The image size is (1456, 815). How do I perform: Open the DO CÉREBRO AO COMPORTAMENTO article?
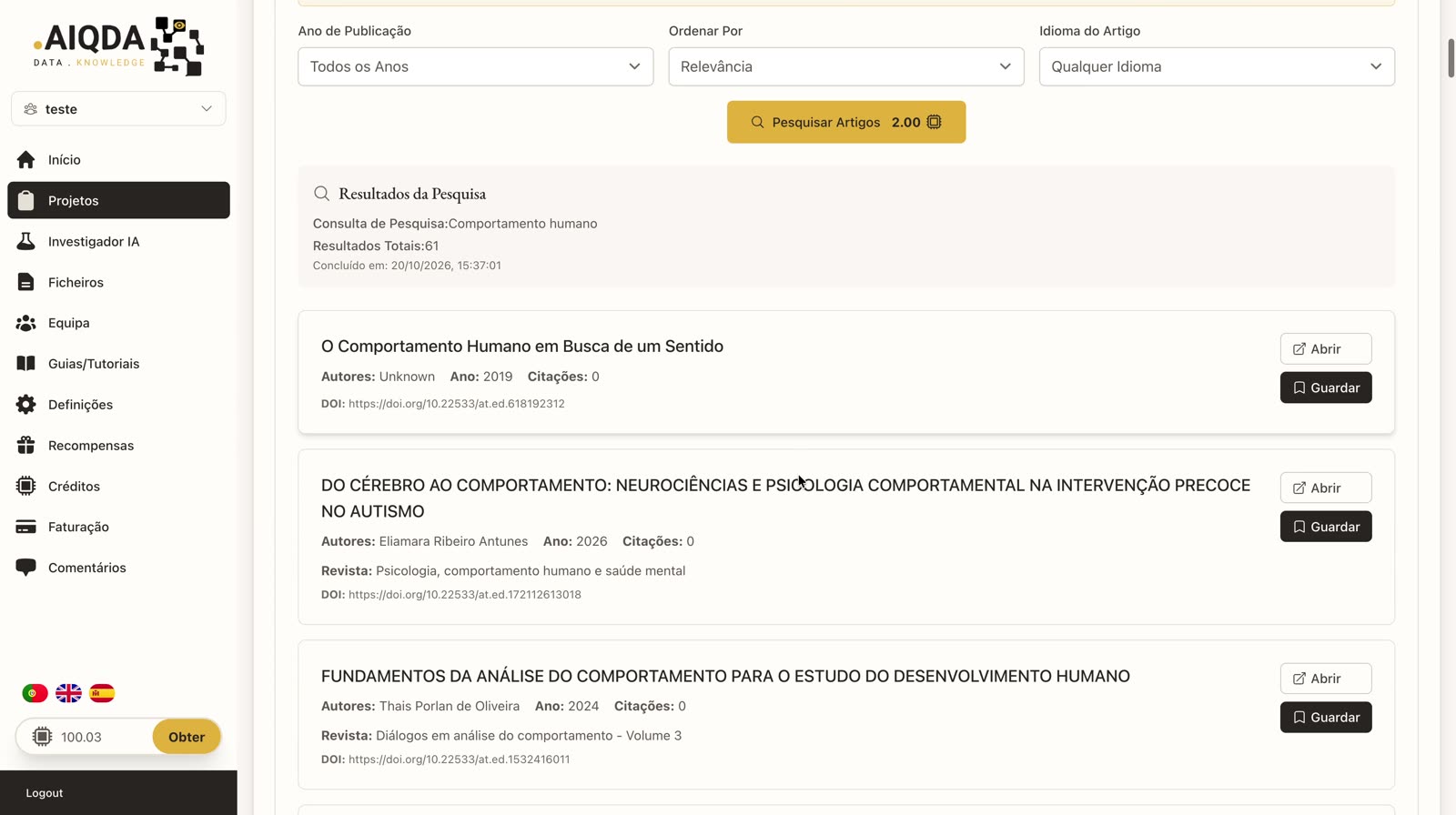pos(1326,488)
